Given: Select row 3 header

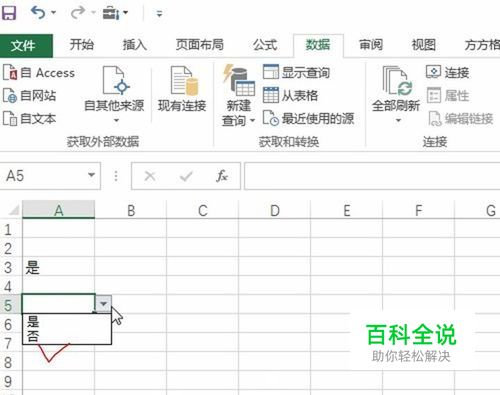Looking at the screenshot, I should [10, 267].
